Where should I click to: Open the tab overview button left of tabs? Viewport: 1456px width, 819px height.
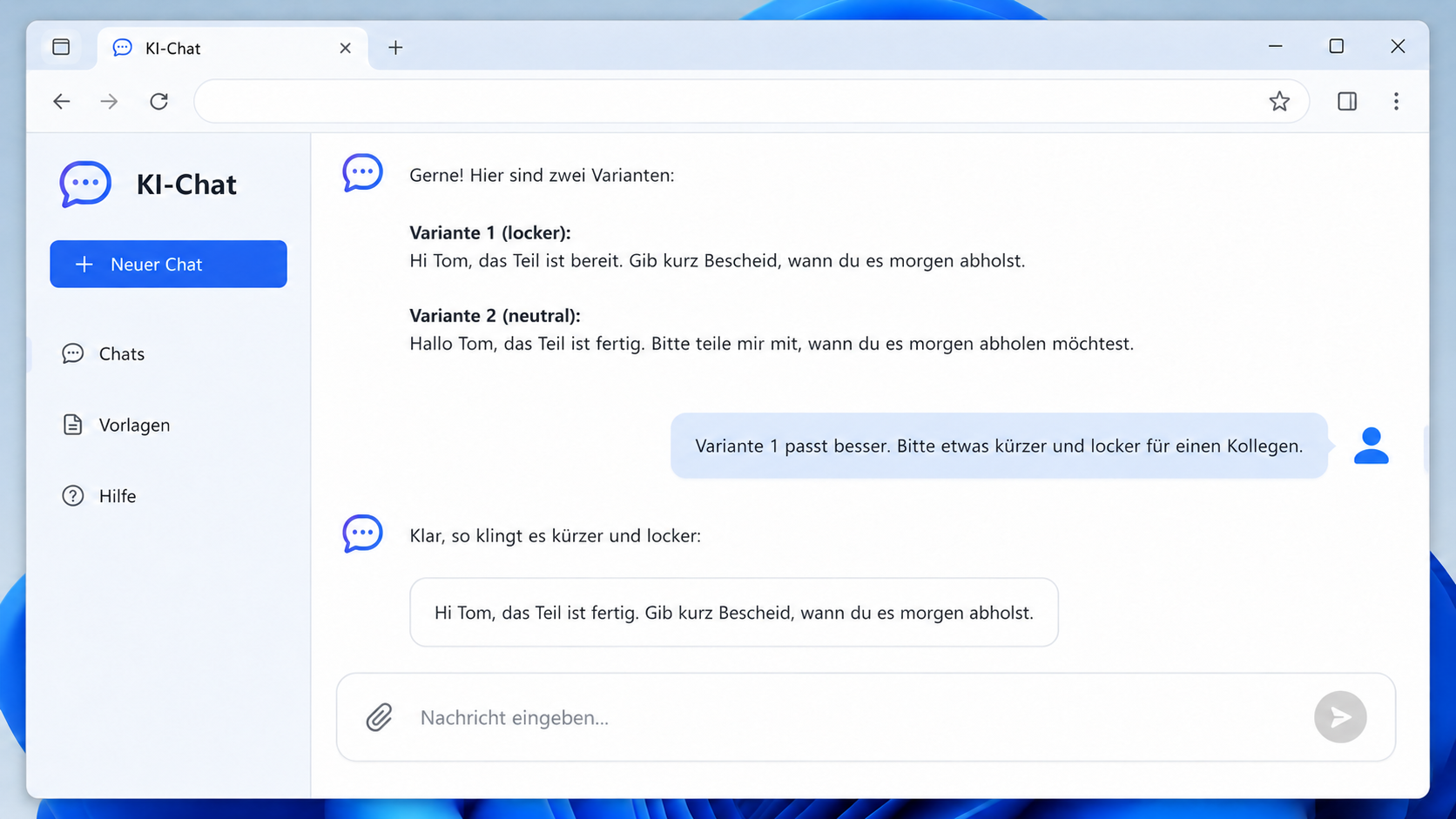tap(61, 47)
